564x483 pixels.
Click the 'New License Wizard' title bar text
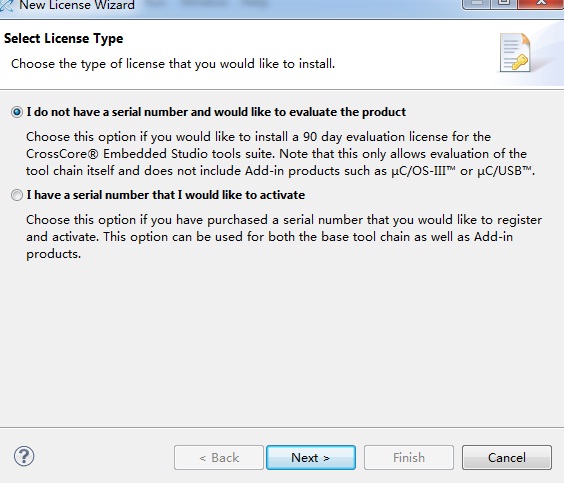pyautogui.click(x=77, y=5)
